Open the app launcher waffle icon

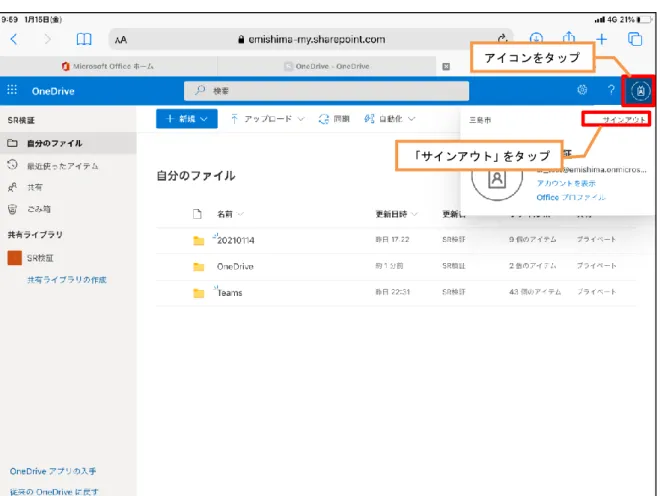point(12,90)
